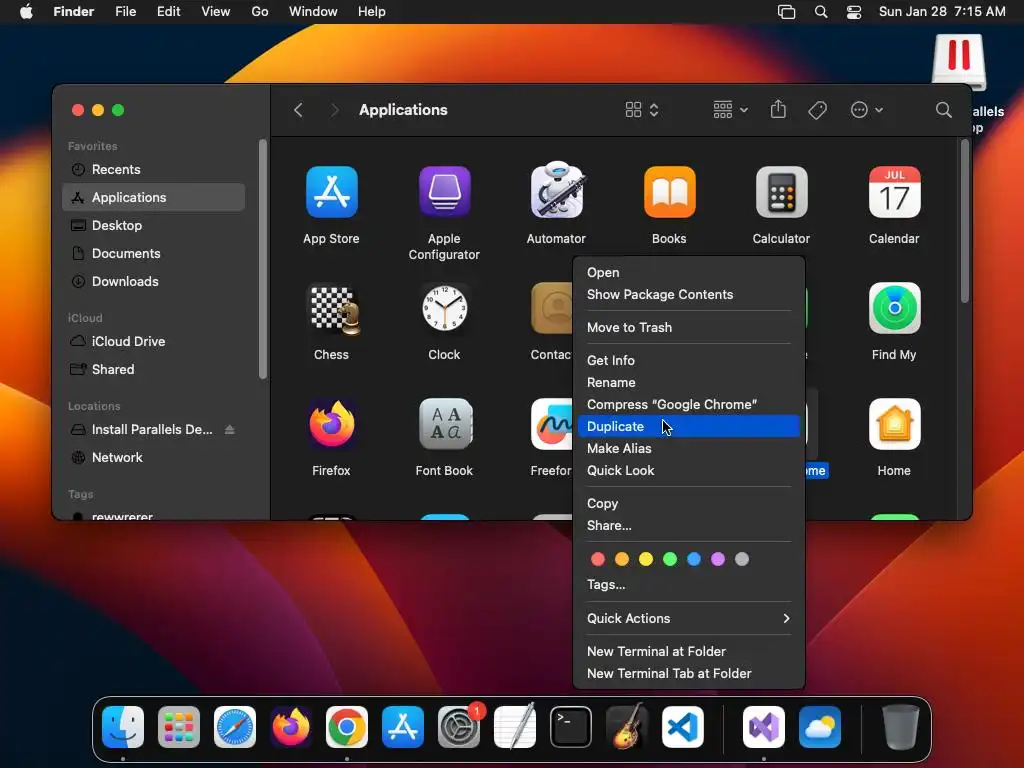Open Launchpad from the Dock
Image resolution: width=1024 pixels, height=768 pixels.
point(179,727)
